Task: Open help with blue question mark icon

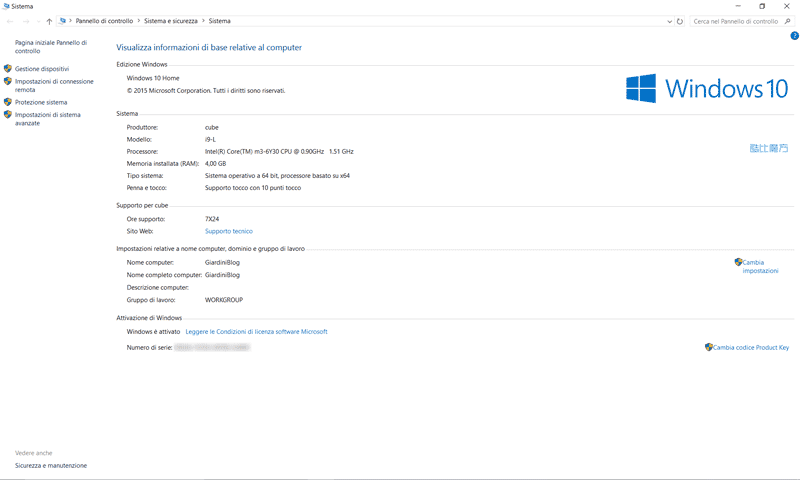Action: click(794, 36)
